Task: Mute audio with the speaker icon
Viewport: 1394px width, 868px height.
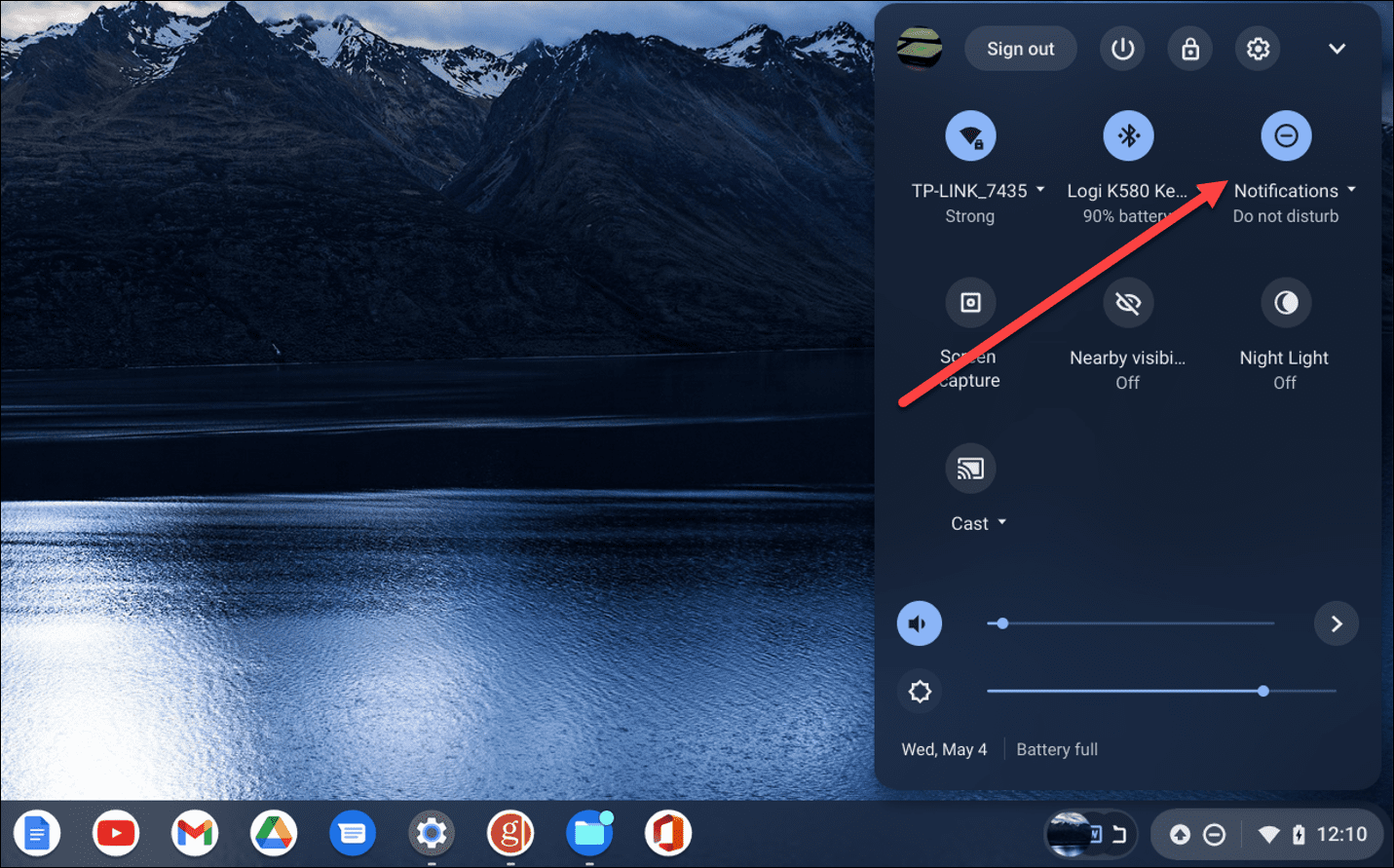Action: click(919, 623)
